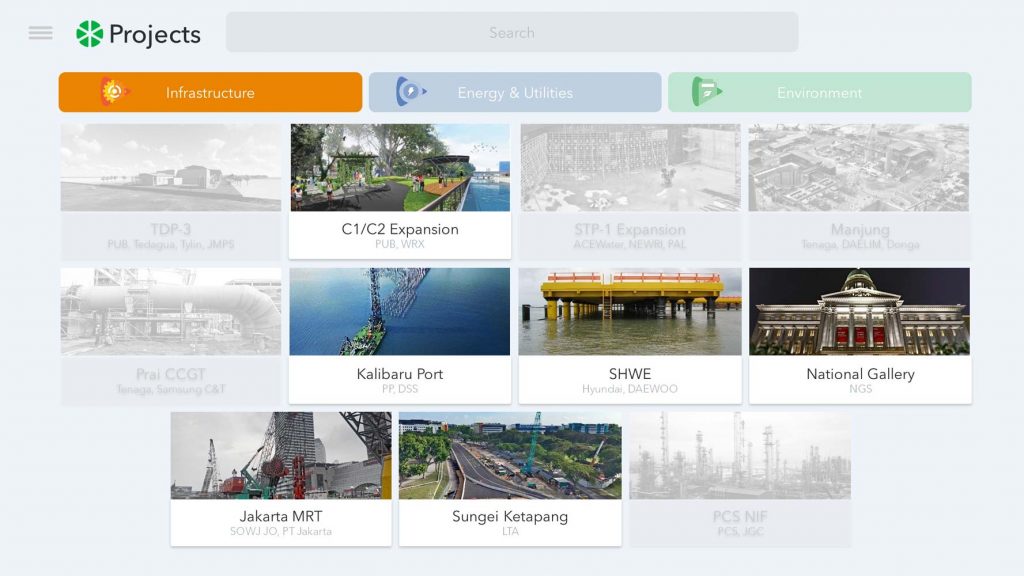Click the "Projects" header title

pyautogui.click(x=155, y=35)
